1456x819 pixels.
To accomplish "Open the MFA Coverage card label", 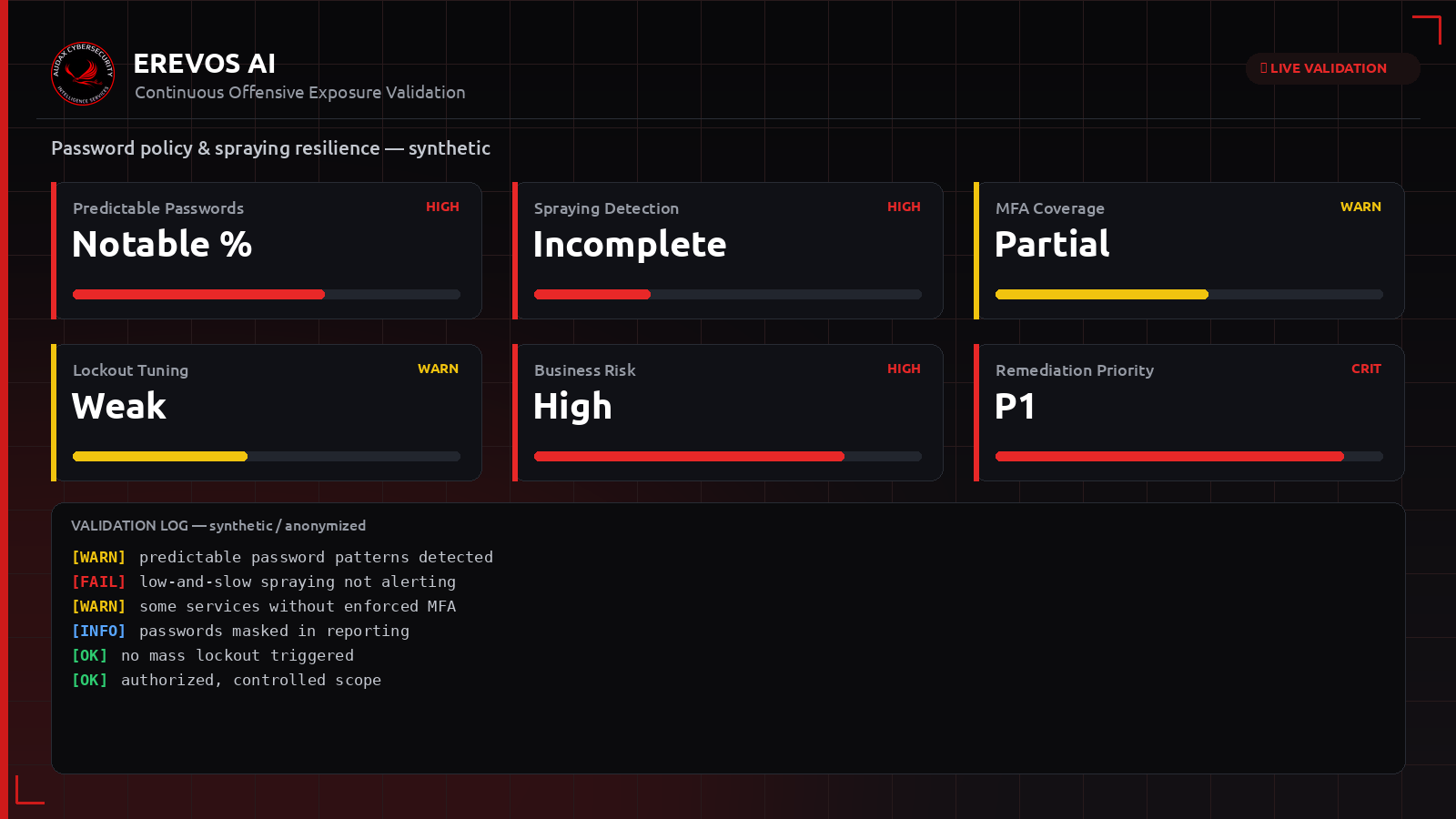I will 1050,208.
